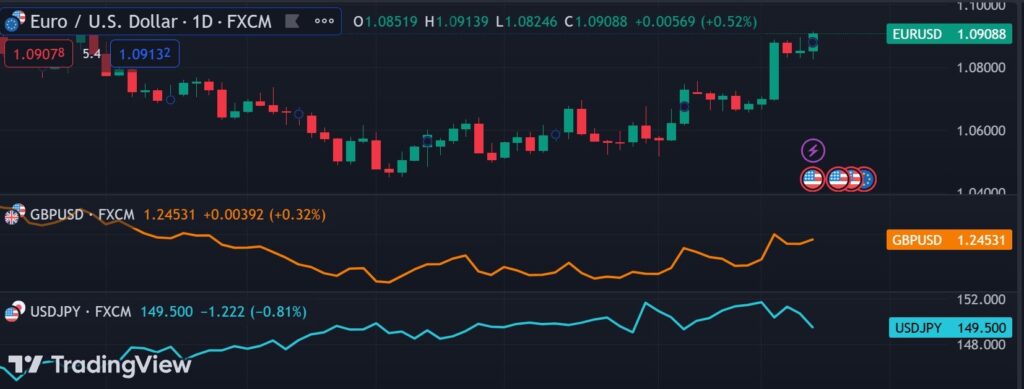Click the EUR/USD flag pair icon
The width and height of the screenshot is (1024, 389).
[14, 22]
